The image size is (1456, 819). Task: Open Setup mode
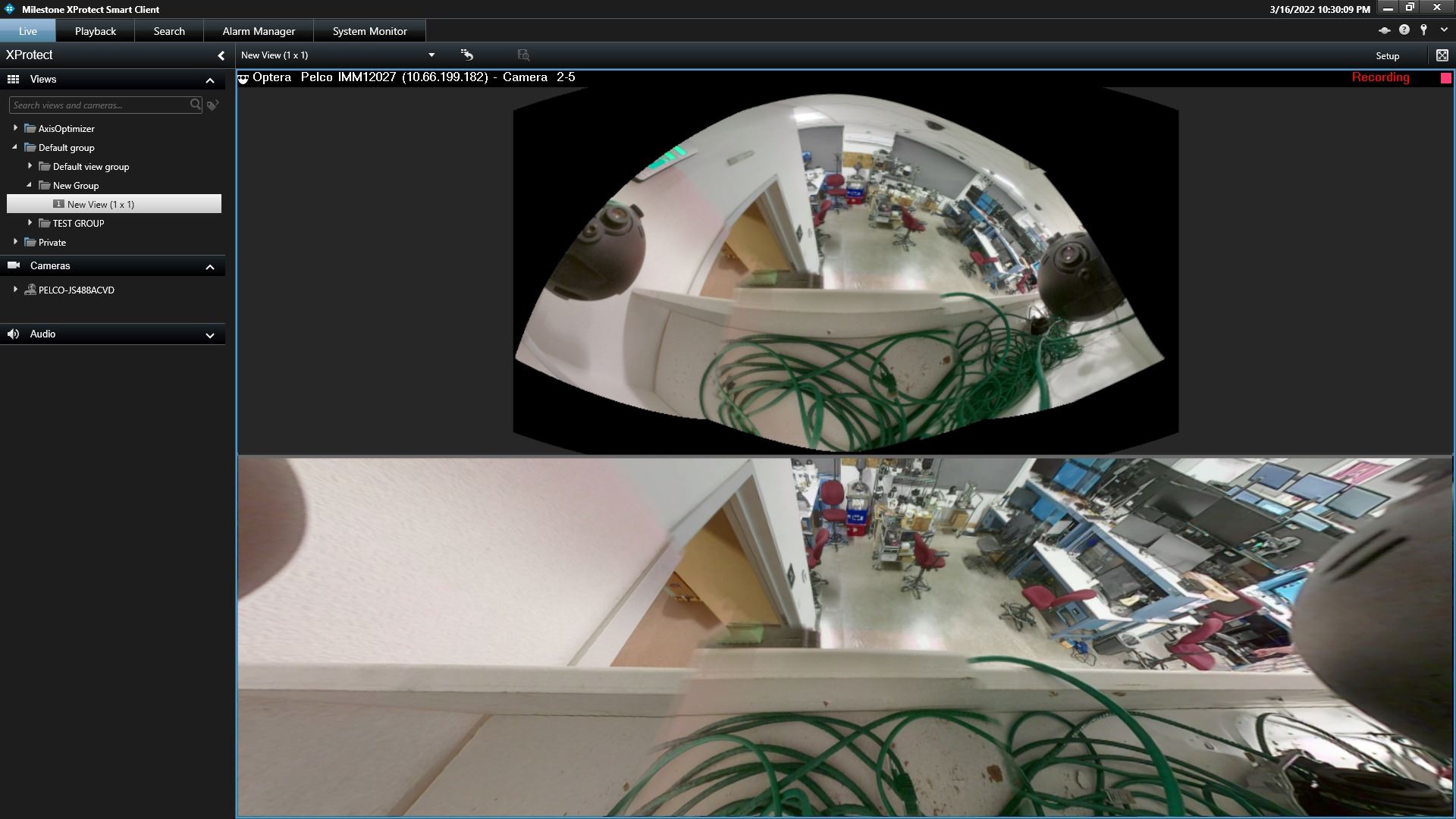pos(1387,55)
